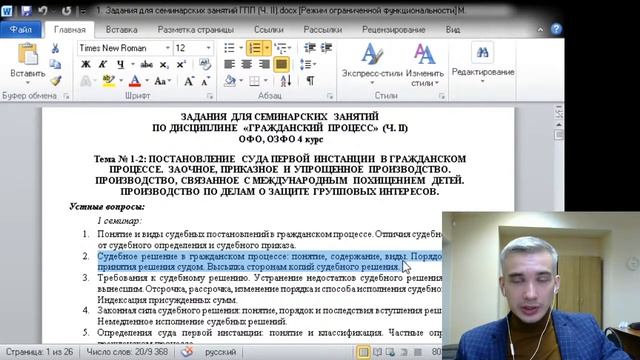Switch to the Mailings (Рассылки) tab

pos(322,30)
